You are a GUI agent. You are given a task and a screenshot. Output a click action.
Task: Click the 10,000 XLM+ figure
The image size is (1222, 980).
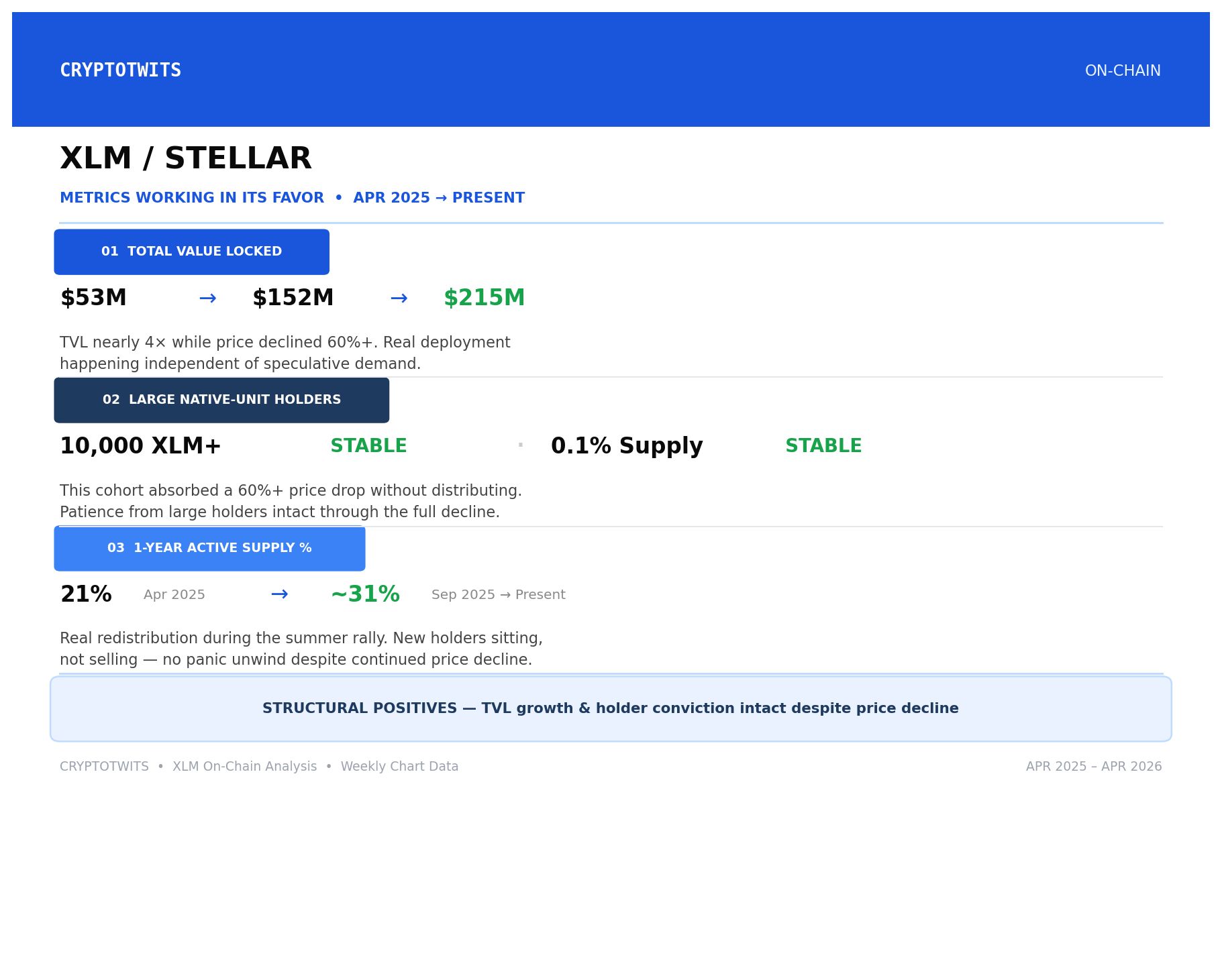click(140, 446)
